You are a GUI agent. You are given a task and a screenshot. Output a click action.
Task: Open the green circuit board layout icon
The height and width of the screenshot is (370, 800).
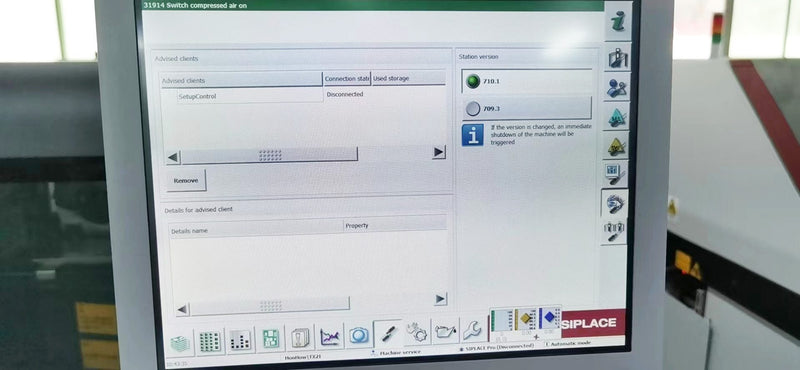click(x=270, y=338)
